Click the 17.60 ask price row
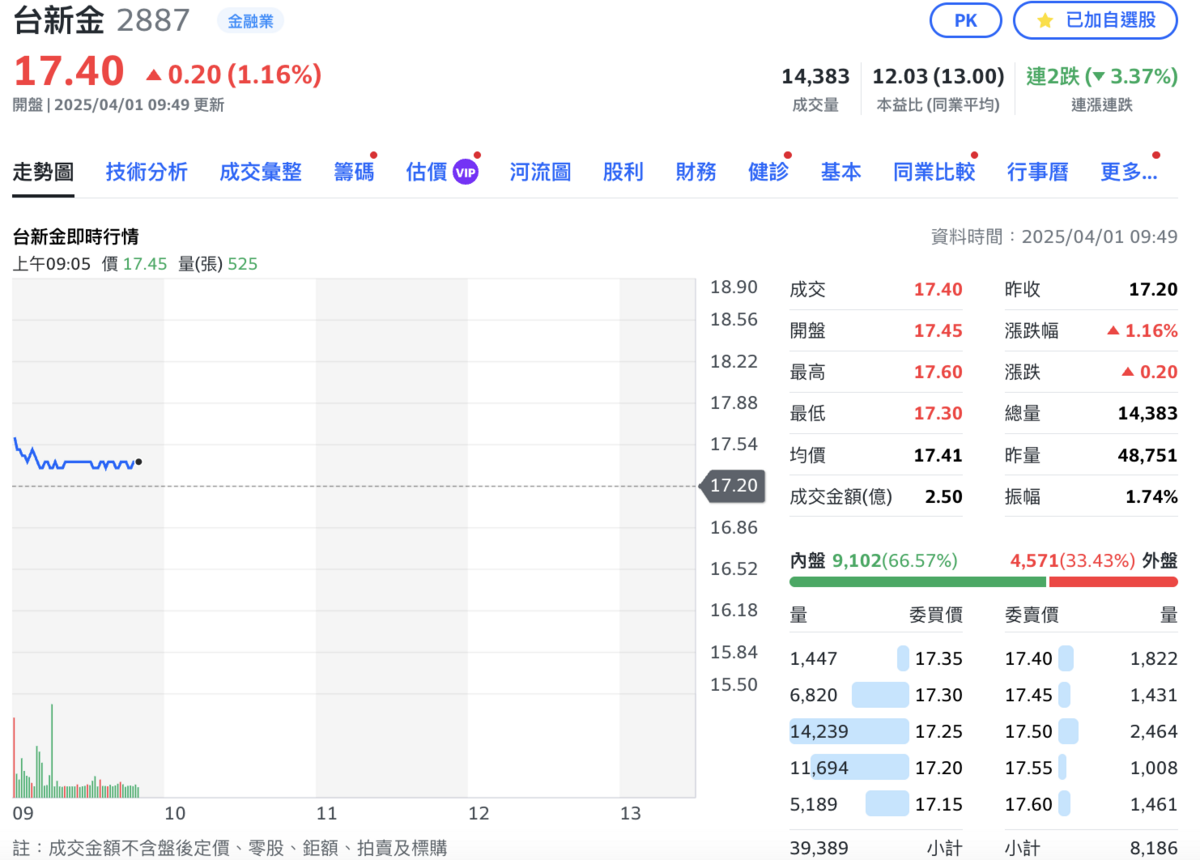Screen dimensions: 1200x860 pos(1091,804)
